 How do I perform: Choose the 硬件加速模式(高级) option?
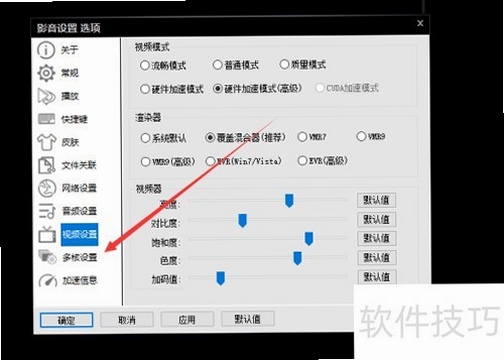[x=218, y=89]
